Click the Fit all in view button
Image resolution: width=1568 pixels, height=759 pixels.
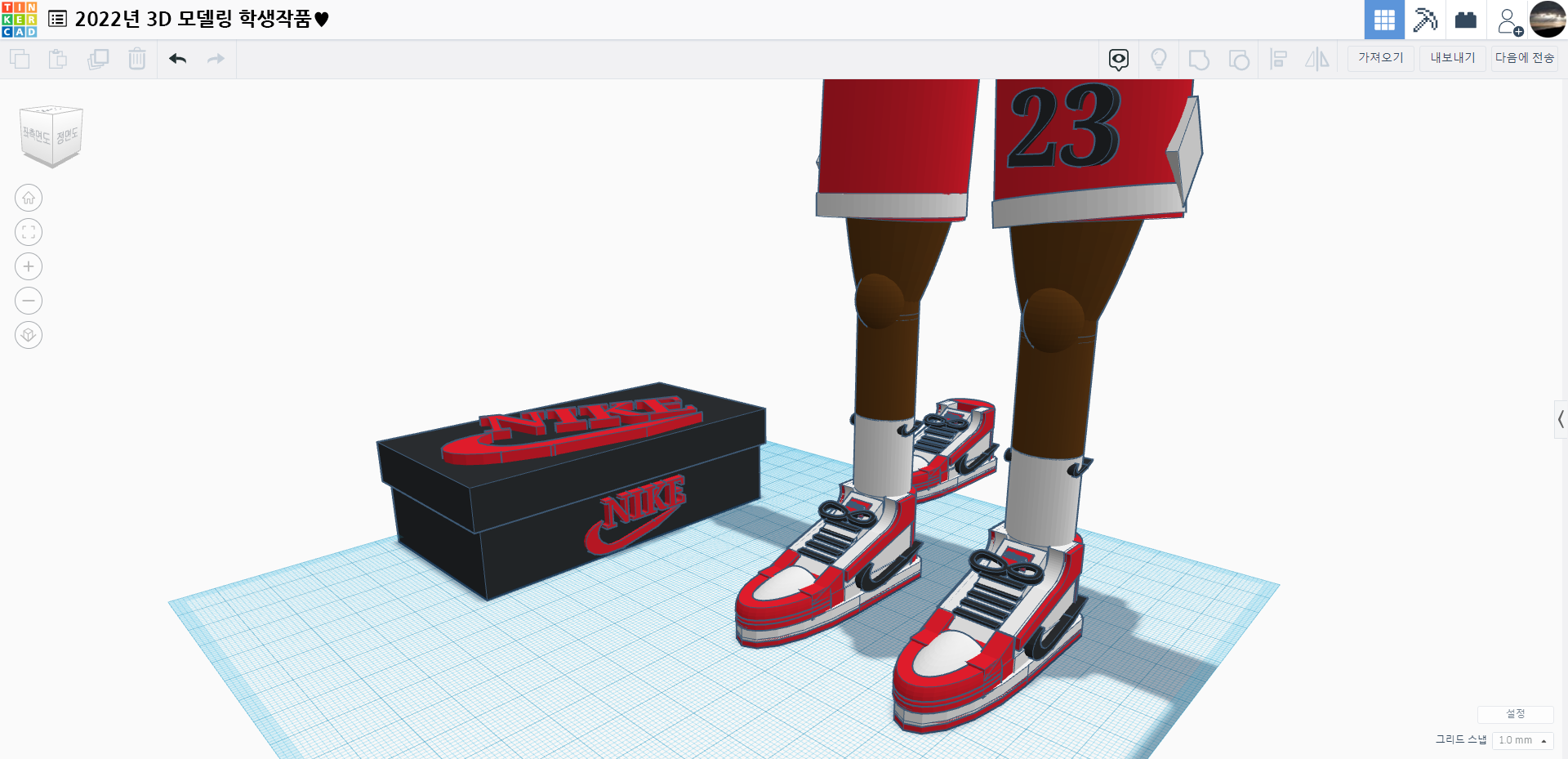pyautogui.click(x=29, y=232)
